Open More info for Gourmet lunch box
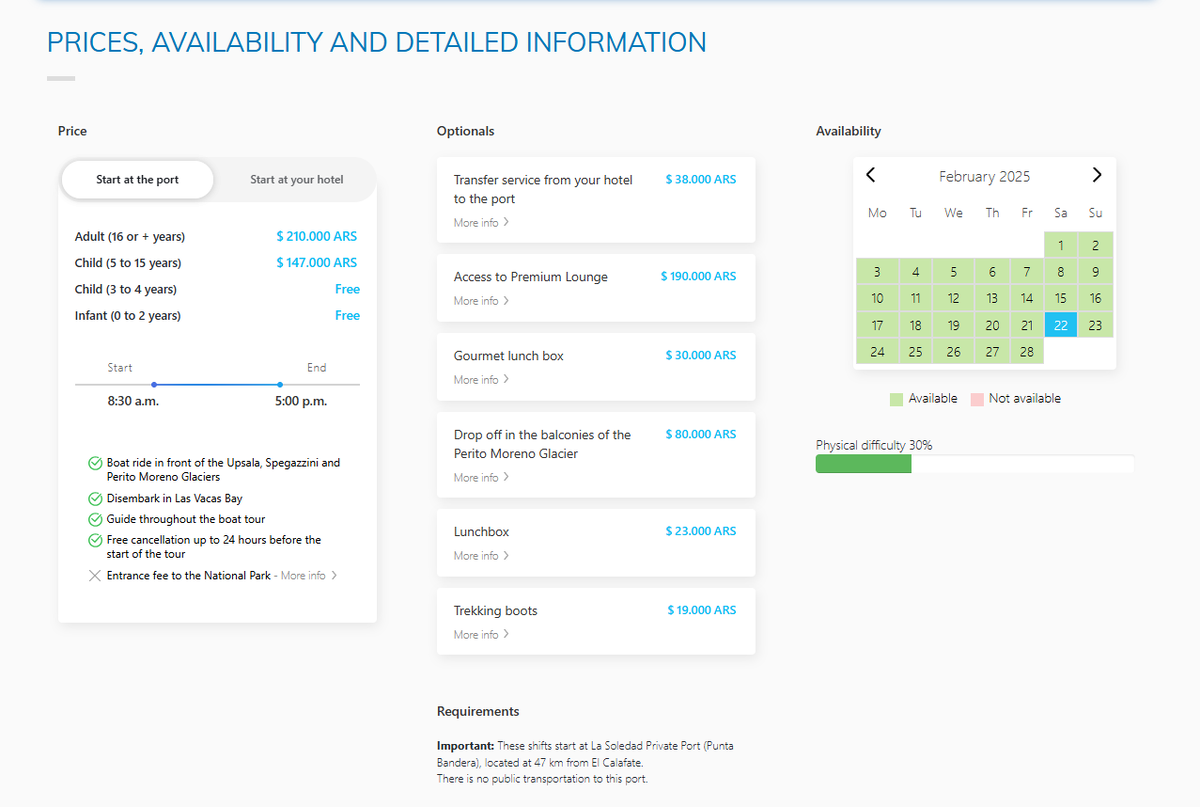 tap(481, 380)
